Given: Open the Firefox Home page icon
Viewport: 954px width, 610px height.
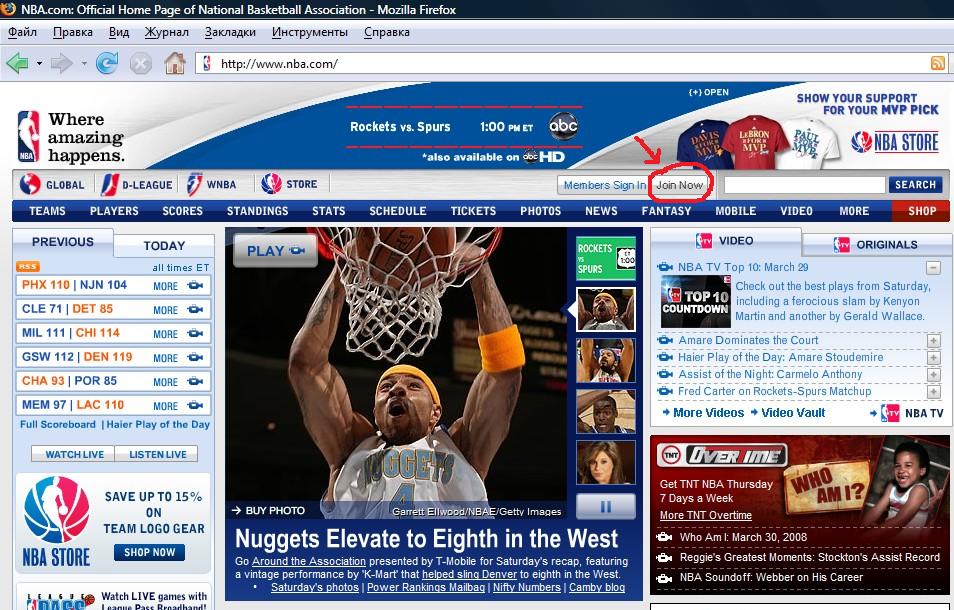Looking at the screenshot, I should (175, 63).
